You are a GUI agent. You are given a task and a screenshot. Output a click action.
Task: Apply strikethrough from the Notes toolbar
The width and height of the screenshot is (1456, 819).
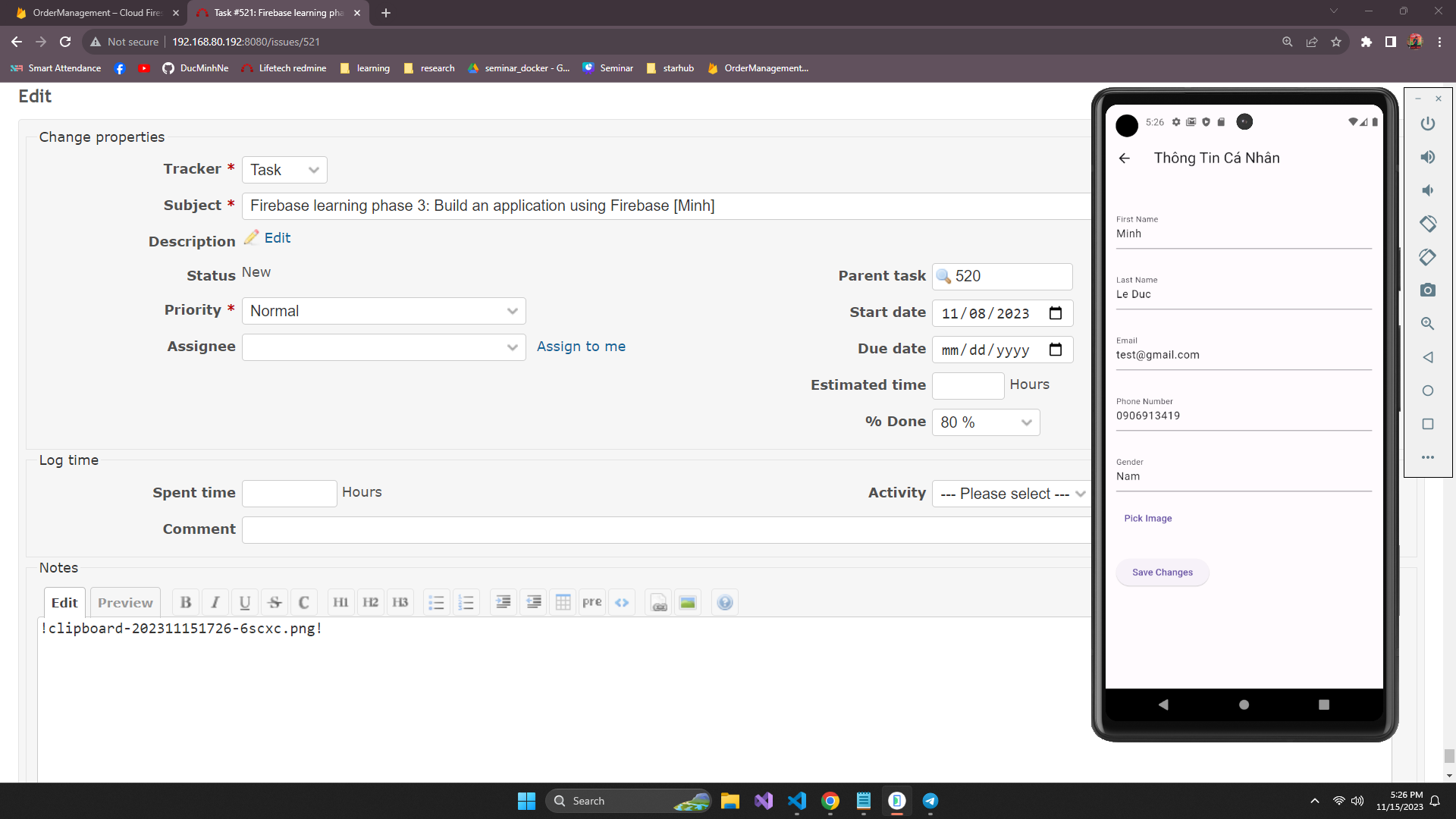[275, 602]
